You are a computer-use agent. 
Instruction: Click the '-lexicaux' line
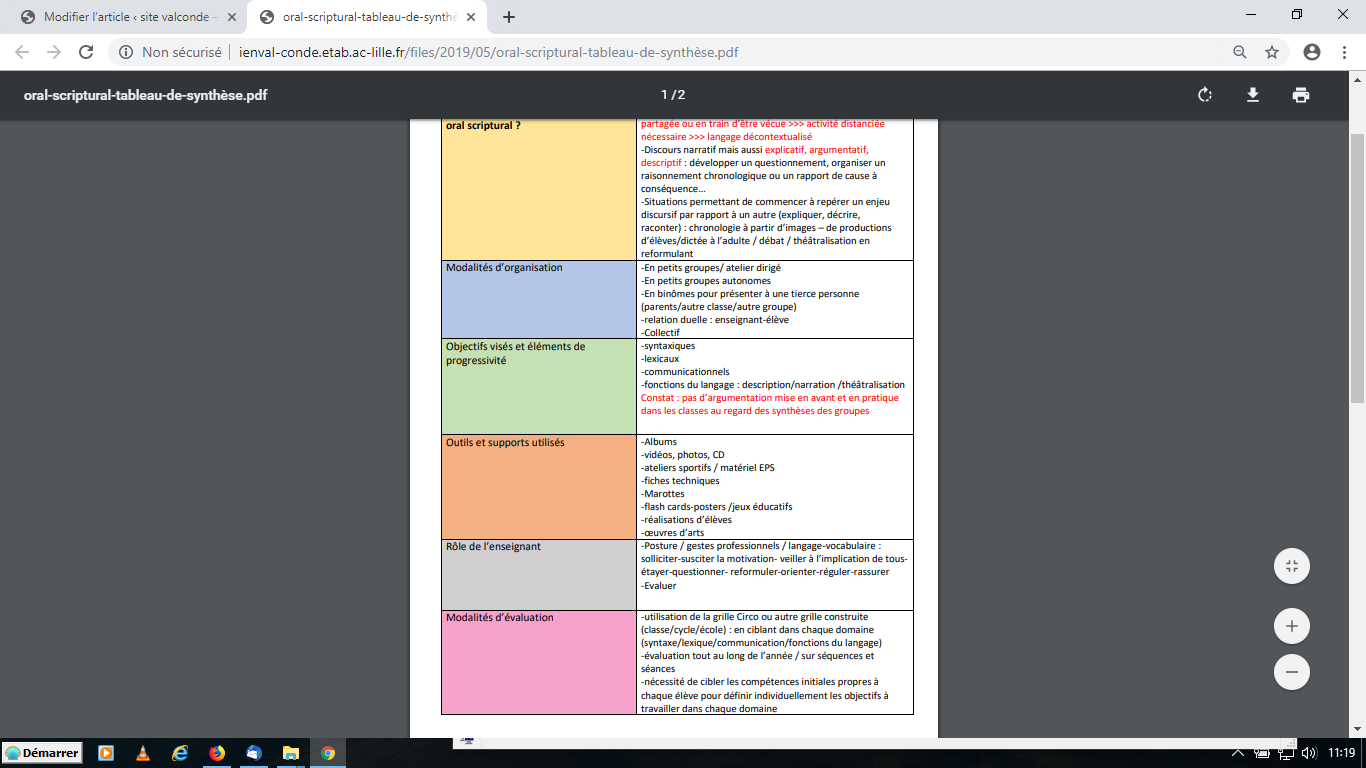pyautogui.click(x=660, y=359)
